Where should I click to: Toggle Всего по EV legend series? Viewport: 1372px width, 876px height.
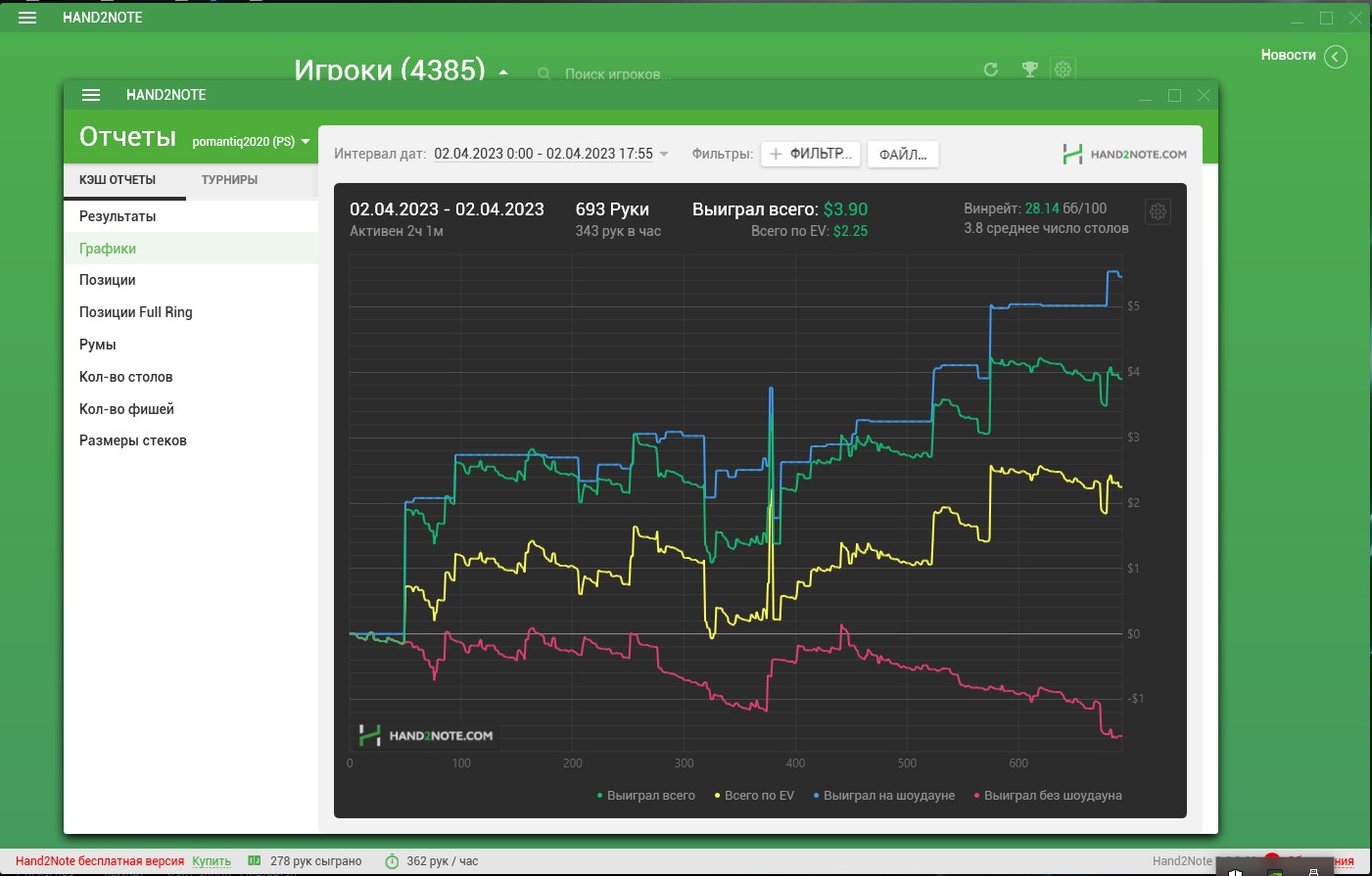754,796
